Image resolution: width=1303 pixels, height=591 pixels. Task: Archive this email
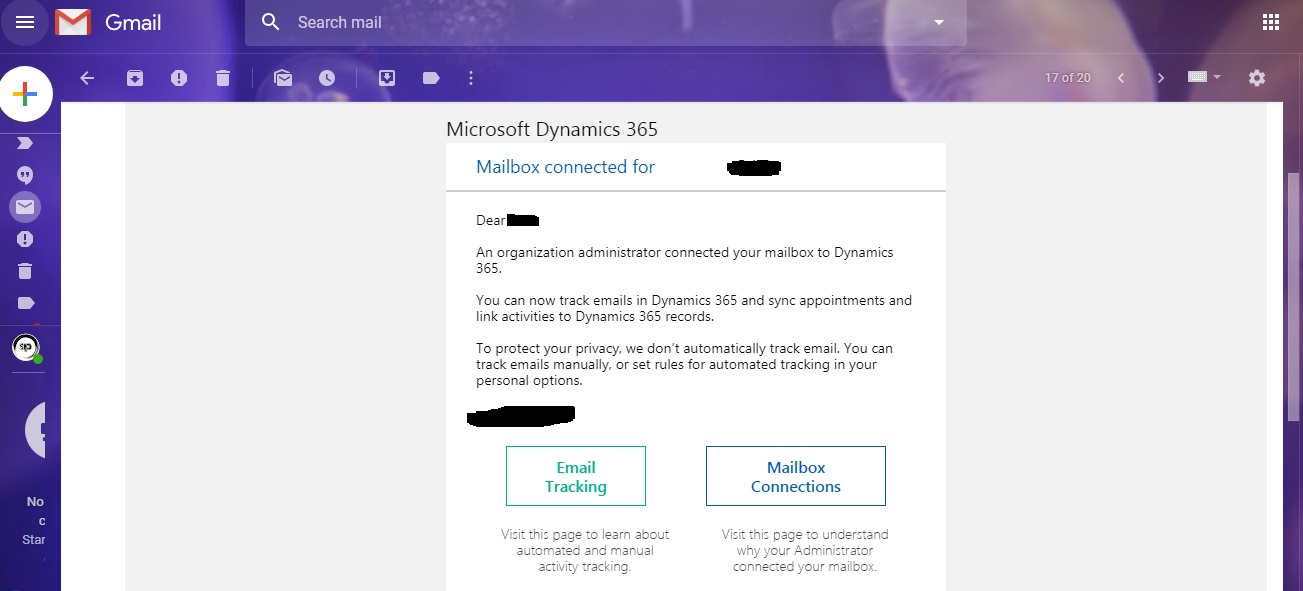pos(135,78)
